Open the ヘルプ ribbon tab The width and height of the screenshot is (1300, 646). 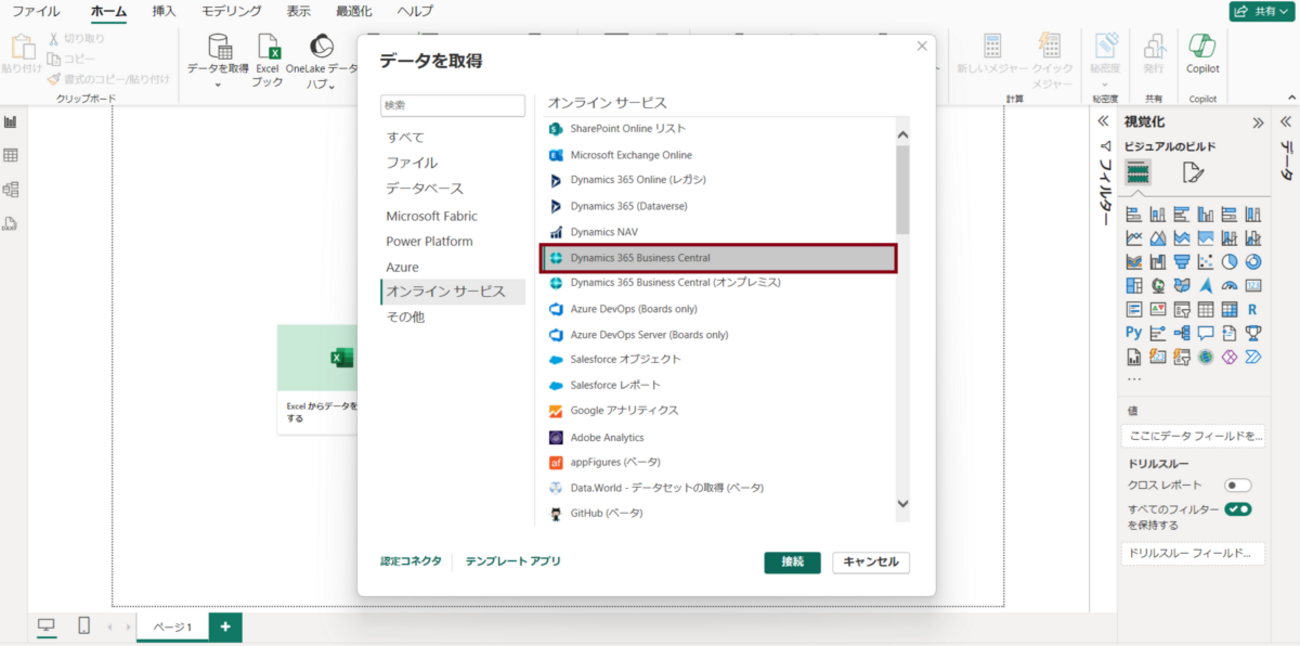(415, 12)
